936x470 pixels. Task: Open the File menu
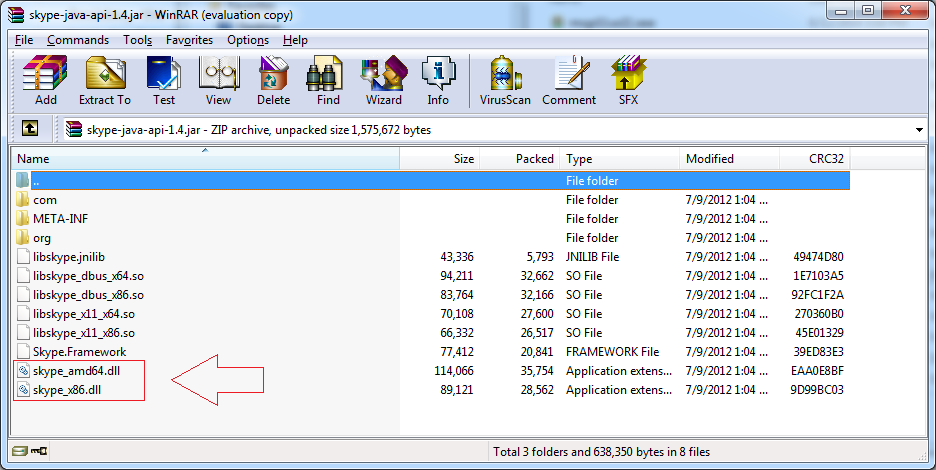pos(24,40)
